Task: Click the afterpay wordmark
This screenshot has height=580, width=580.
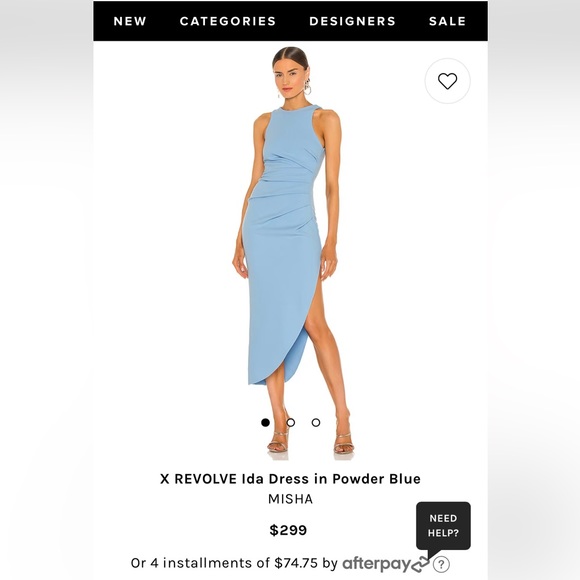Action: point(377,564)
